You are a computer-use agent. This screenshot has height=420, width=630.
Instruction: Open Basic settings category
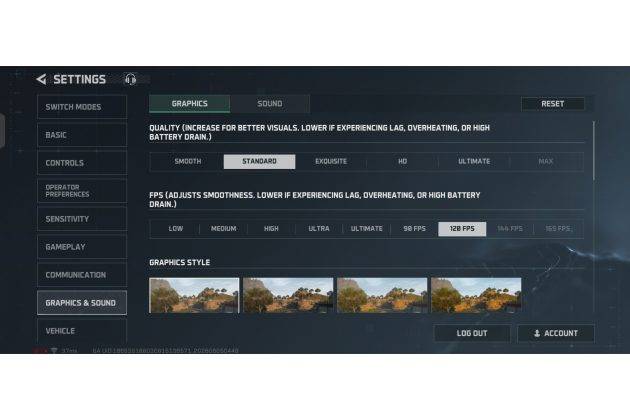coord(82,135)
